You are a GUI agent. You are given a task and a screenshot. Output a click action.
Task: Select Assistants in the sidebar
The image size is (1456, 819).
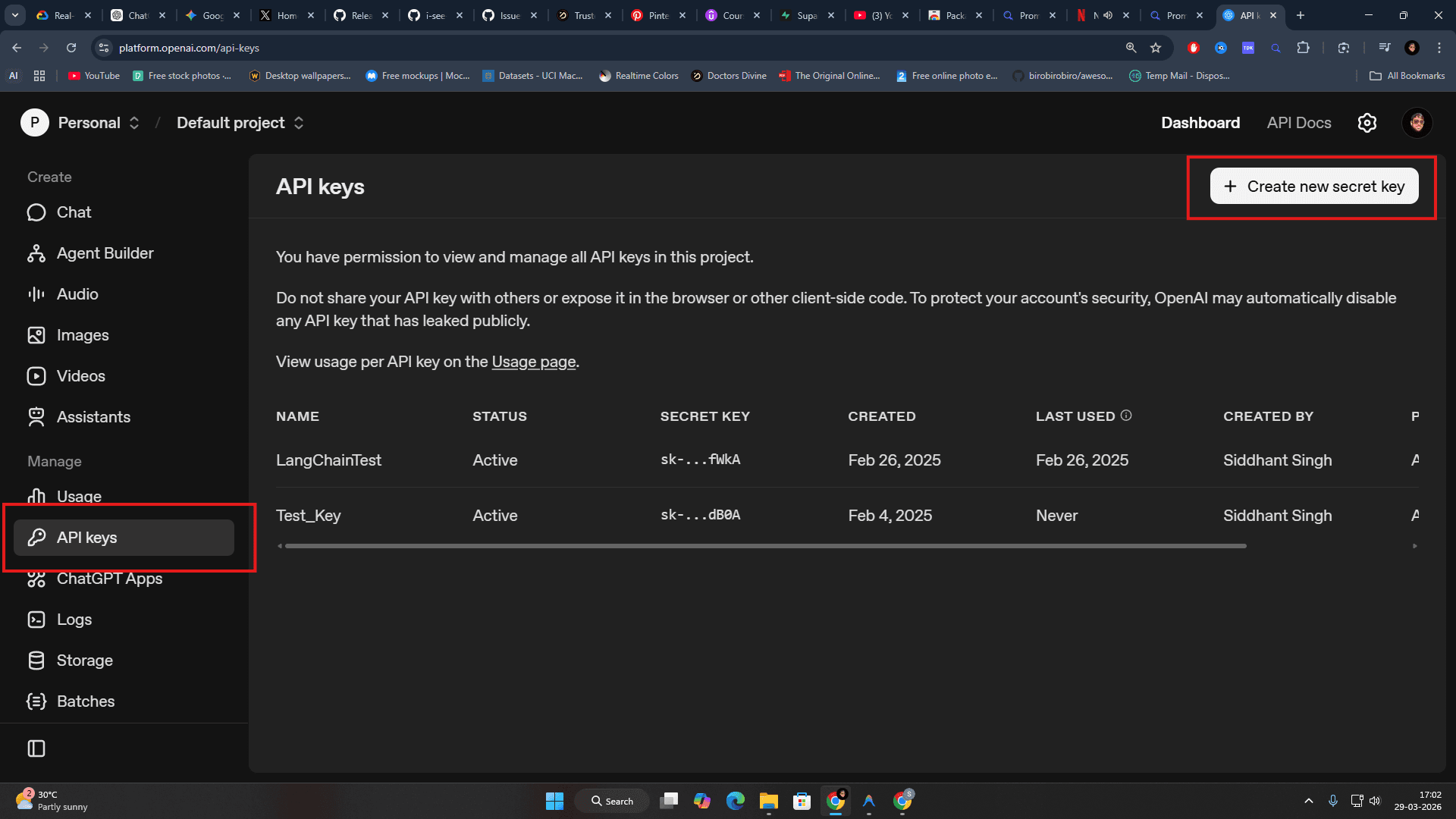pyautogui.click(x=94, y=416)
